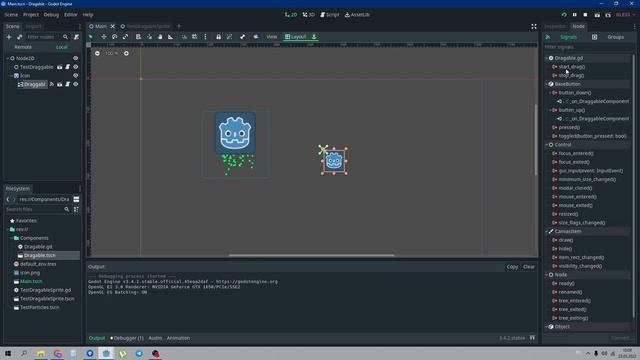Collapse Components folder in FileSystem

point(11,238)
